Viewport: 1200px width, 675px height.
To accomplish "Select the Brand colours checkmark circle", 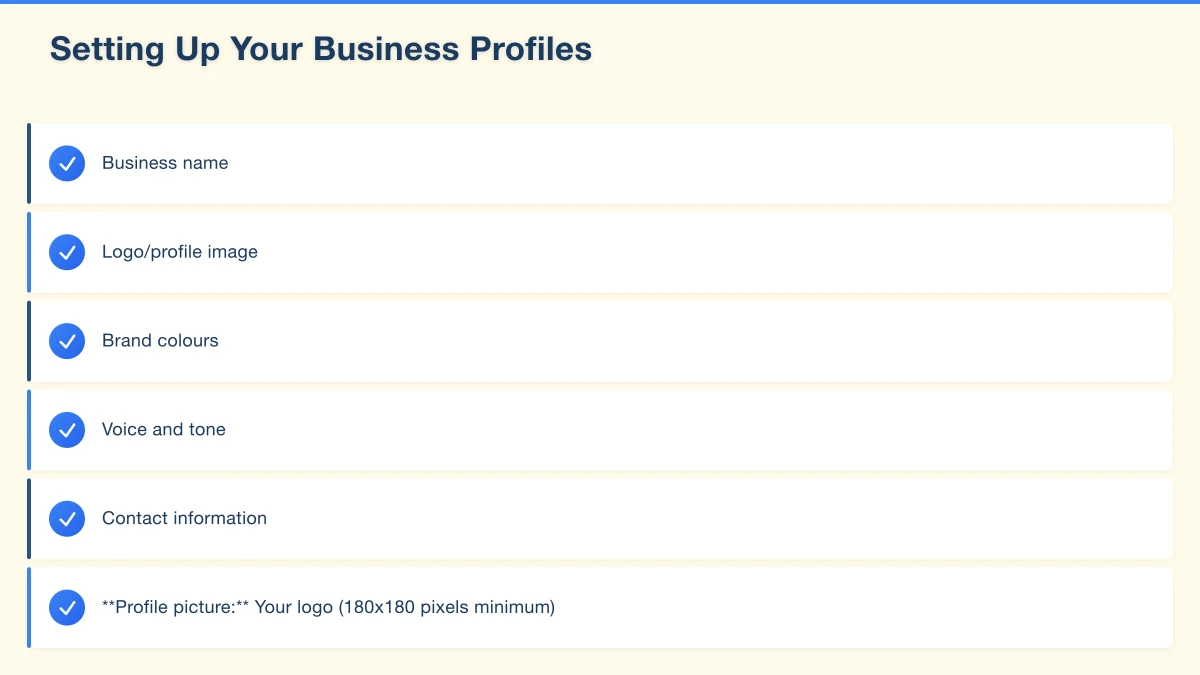I will [67, 341].
